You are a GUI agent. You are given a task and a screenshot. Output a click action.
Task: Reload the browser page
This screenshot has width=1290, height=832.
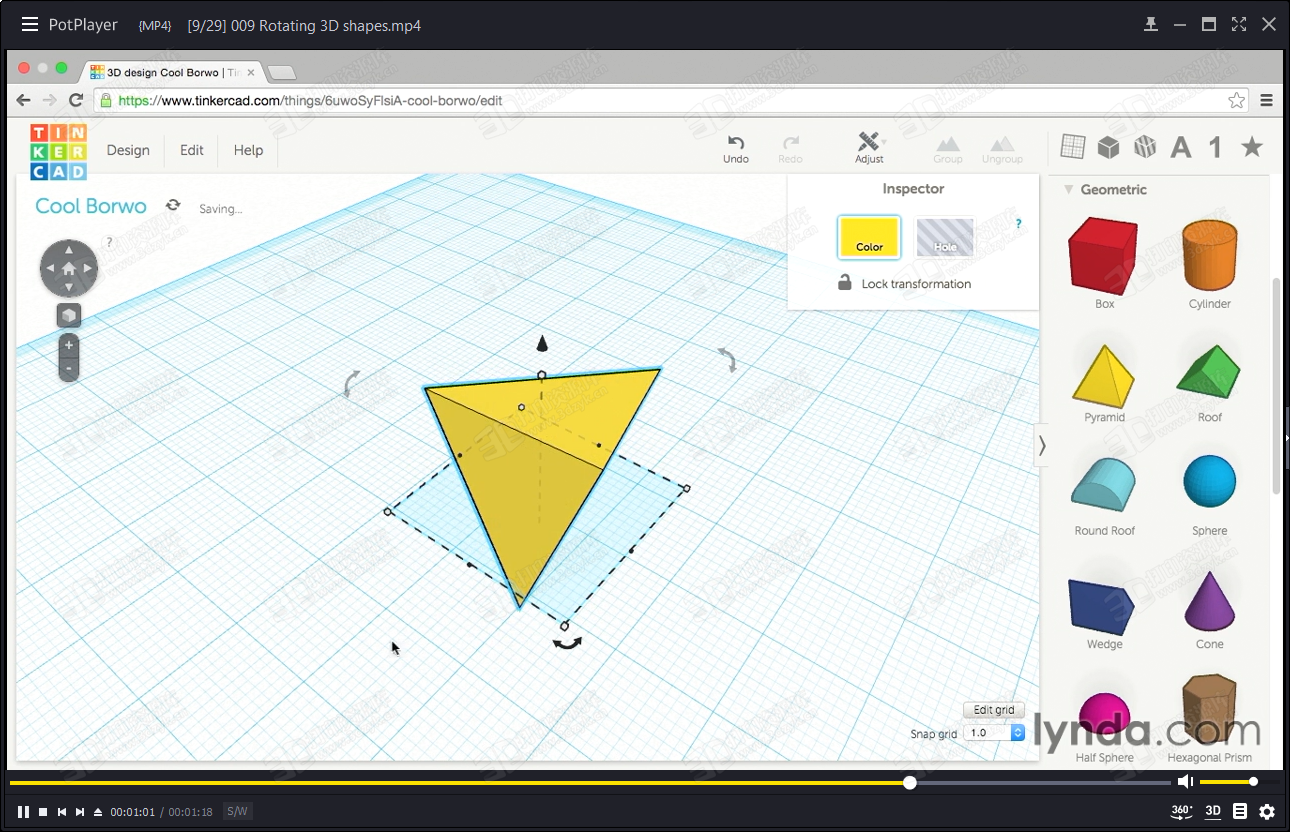tap(76, 100)
